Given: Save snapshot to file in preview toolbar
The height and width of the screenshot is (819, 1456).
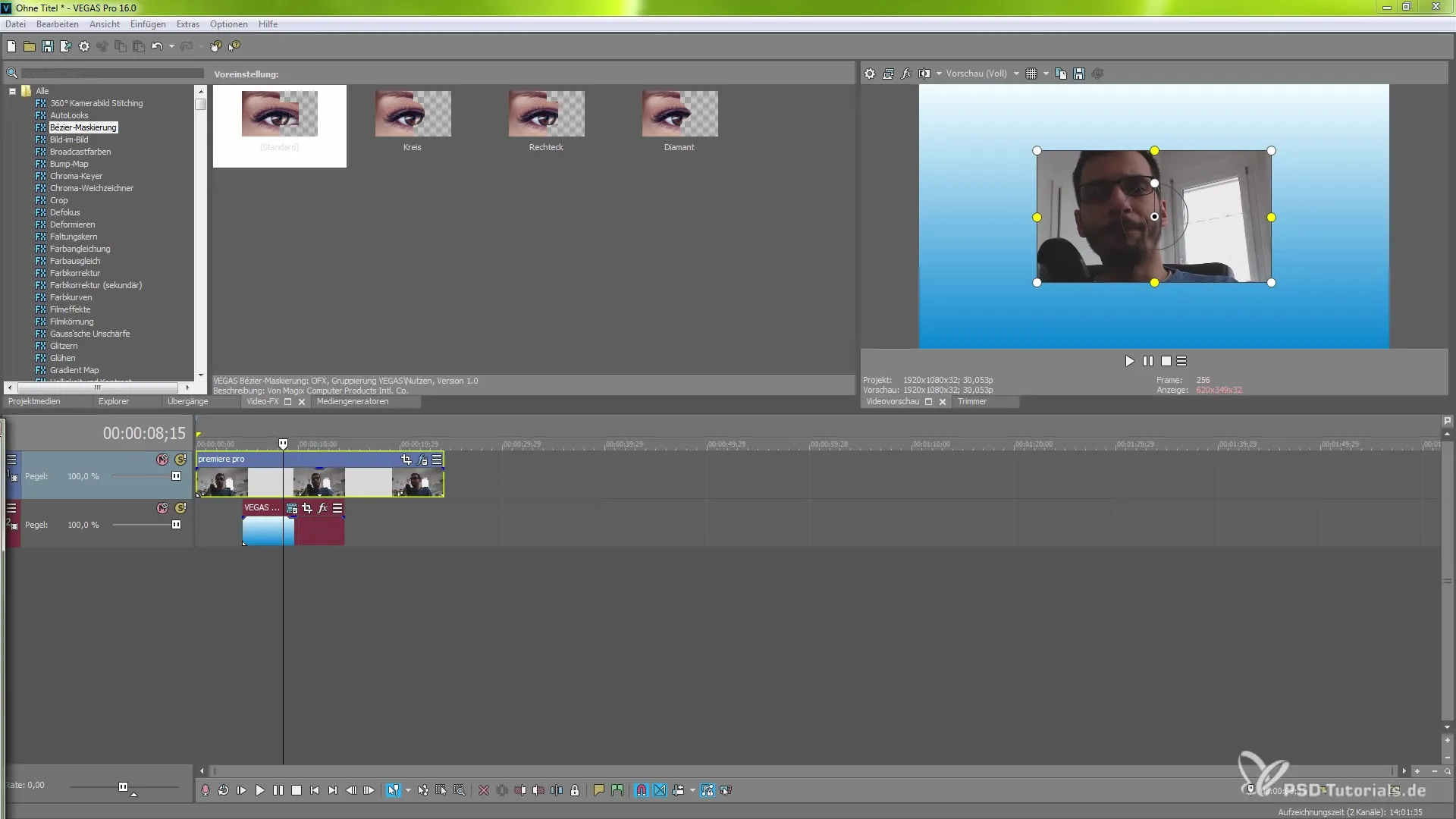Looking at the screenshot, I should 1079,74.
